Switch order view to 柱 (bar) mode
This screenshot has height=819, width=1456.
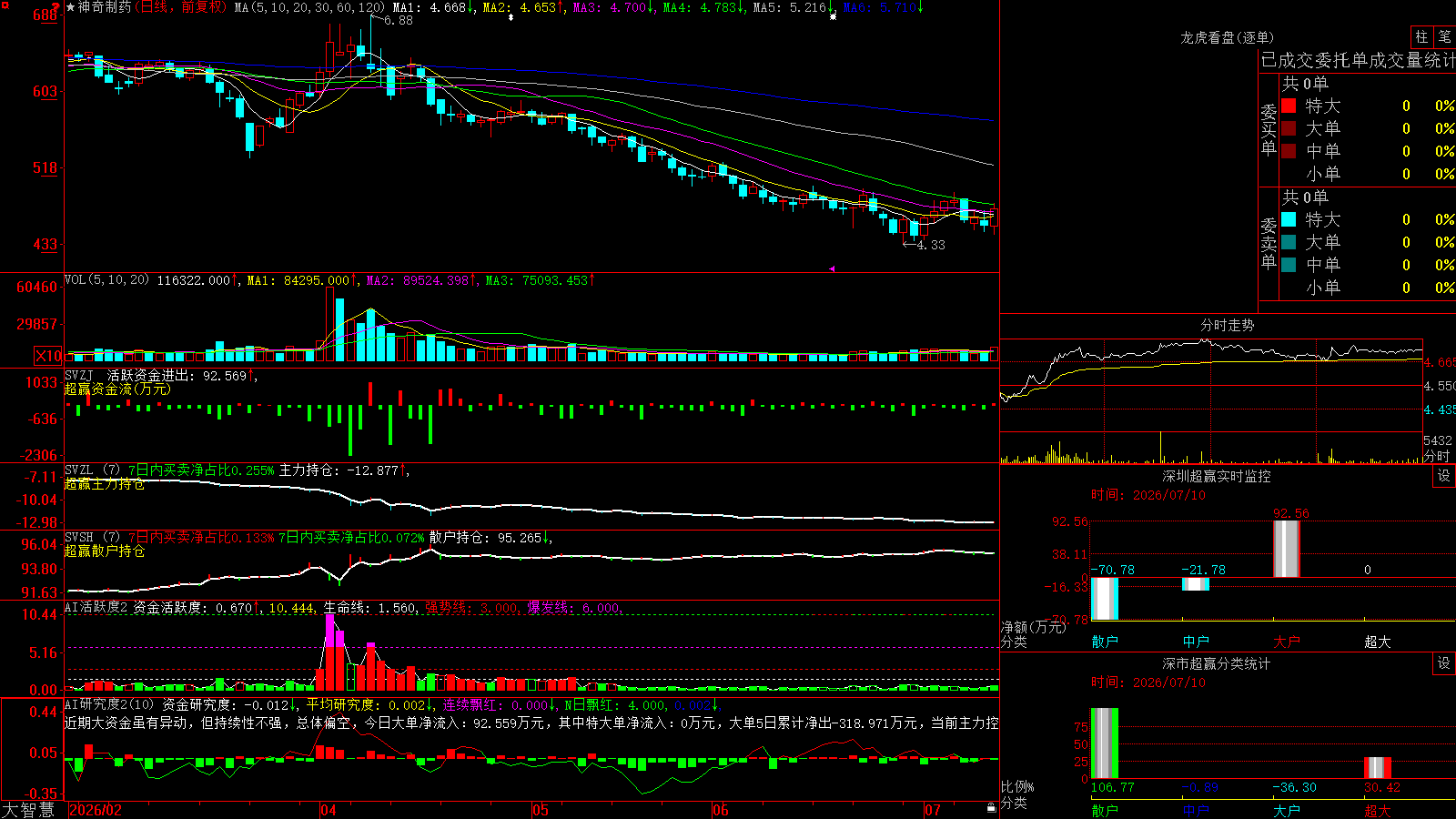point(1421,37)
